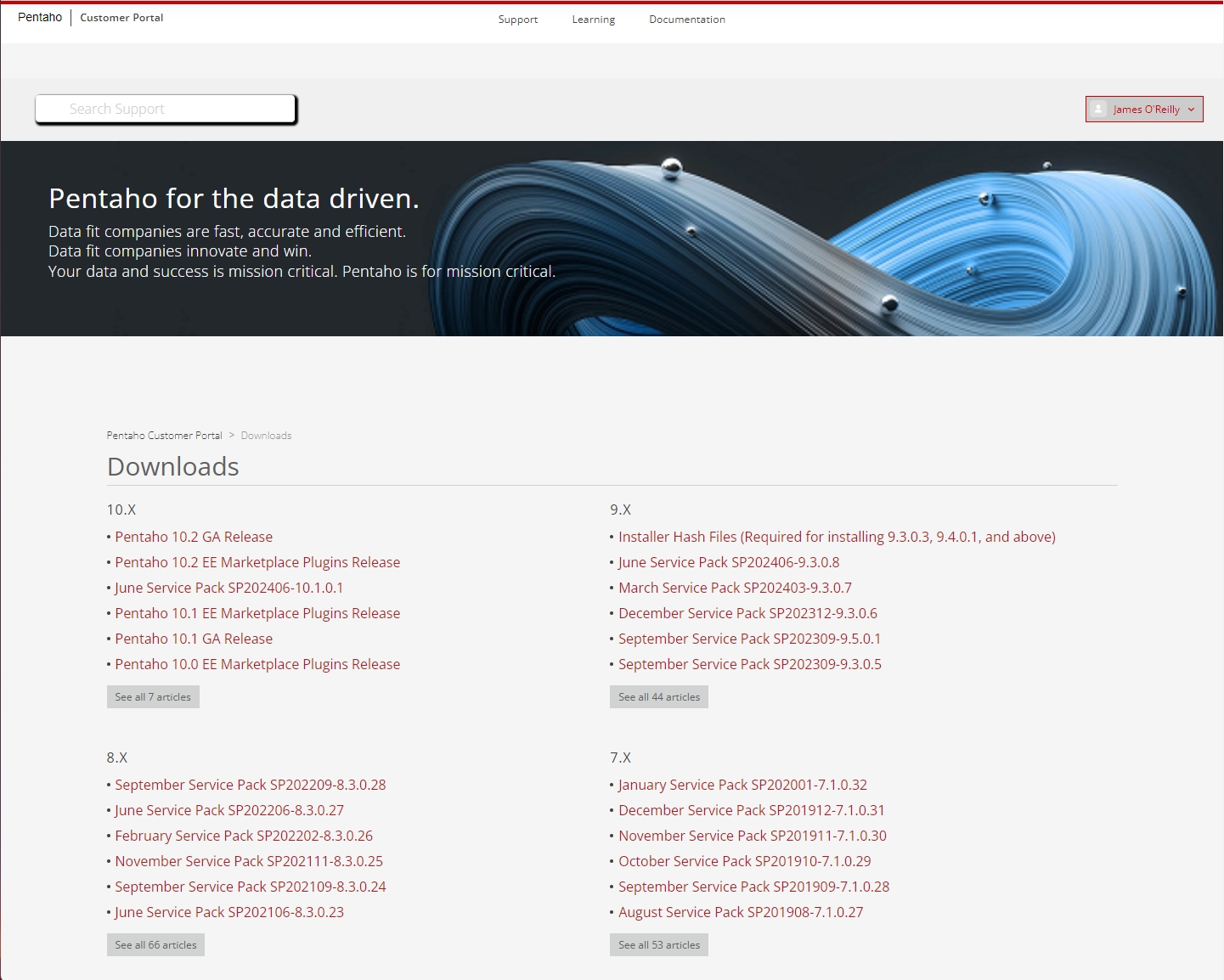Open January Service Pack SP202001-7.1.0.32
Image resolution: width=1224 pixels, height=980 pixels.
point(742,785)
